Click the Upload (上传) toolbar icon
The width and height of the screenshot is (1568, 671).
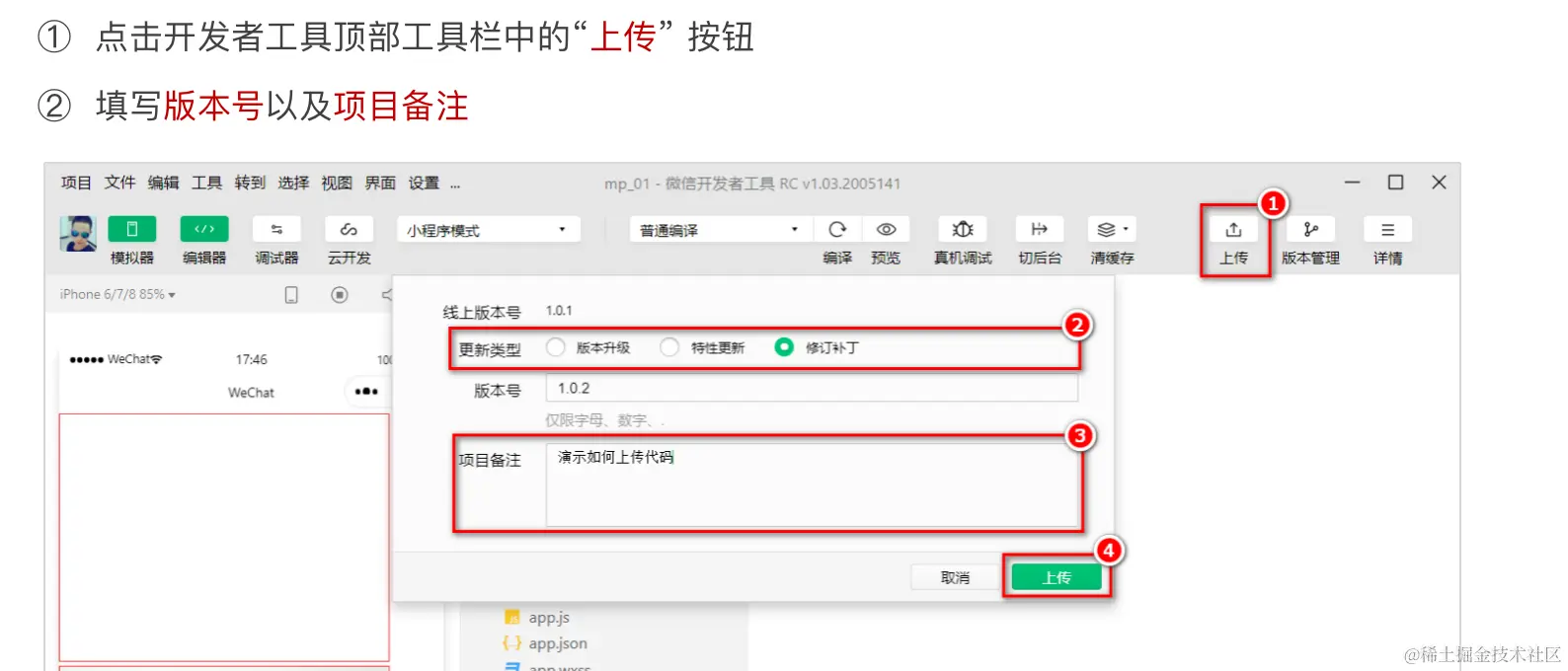point(1234,230)
